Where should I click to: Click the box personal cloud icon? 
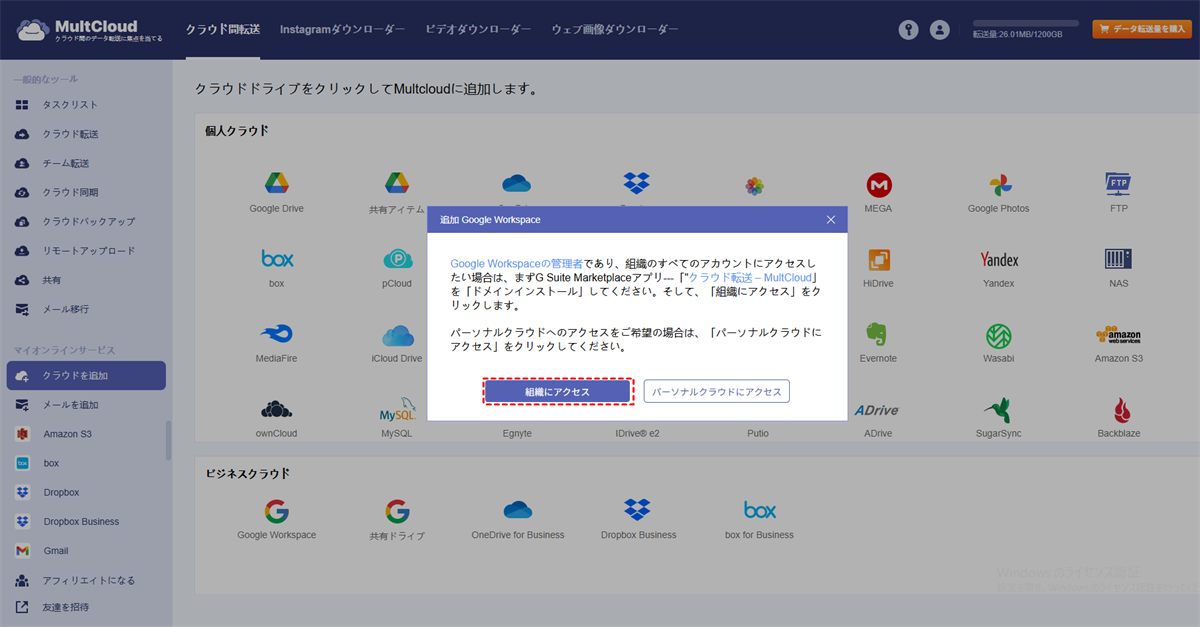(x=277, y=259)
